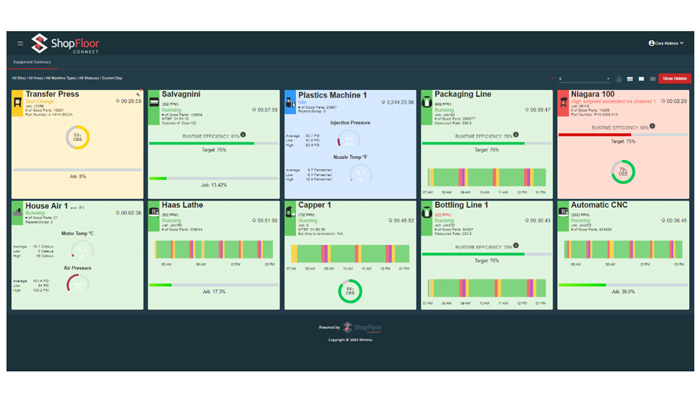700x400 pixels.
Task: Click the Salvagnini machine icon
Action: (154, 102)
